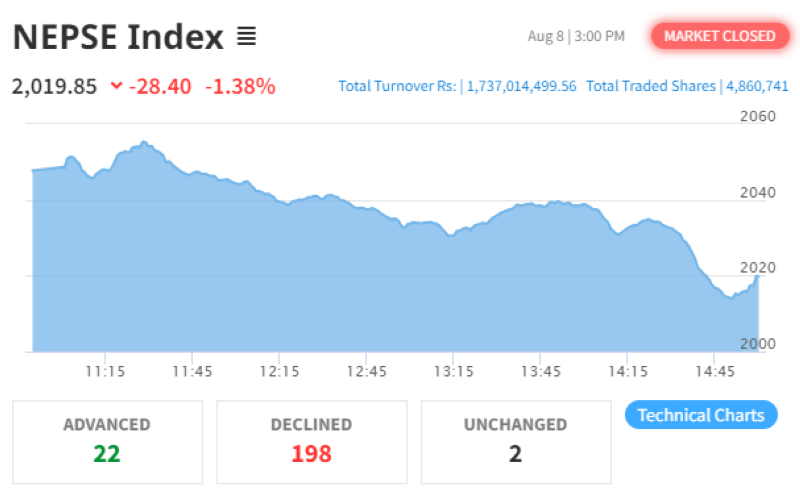Click the NEPSE Index title

tap(118, 38)
